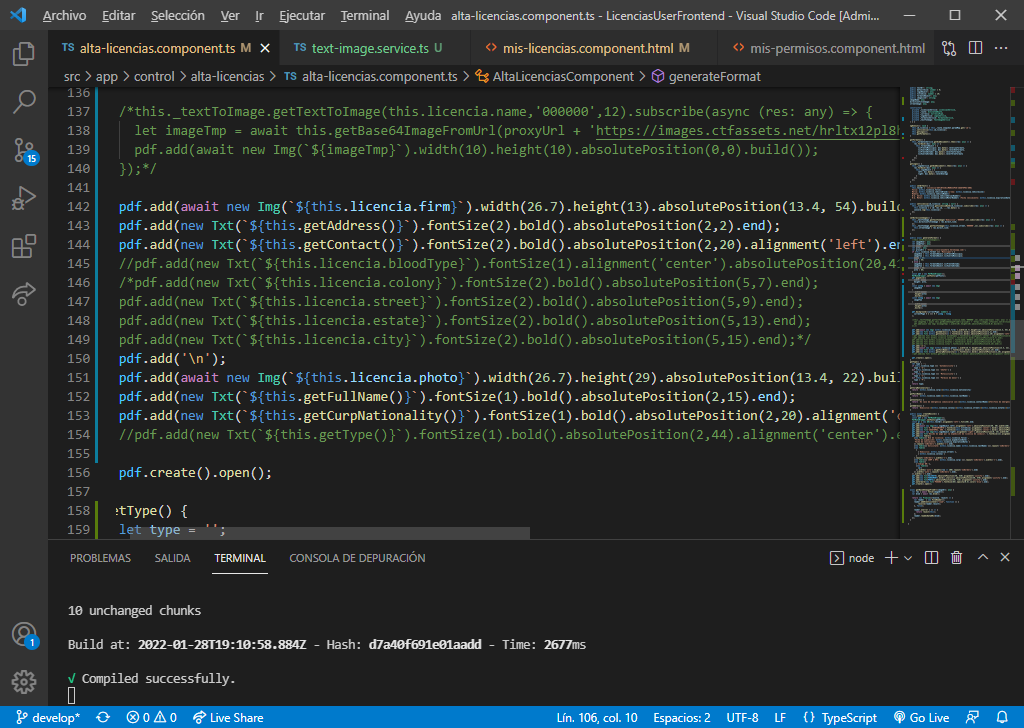
Task: Open the editor More Actions ellipsis
Action: (1000, 48)
